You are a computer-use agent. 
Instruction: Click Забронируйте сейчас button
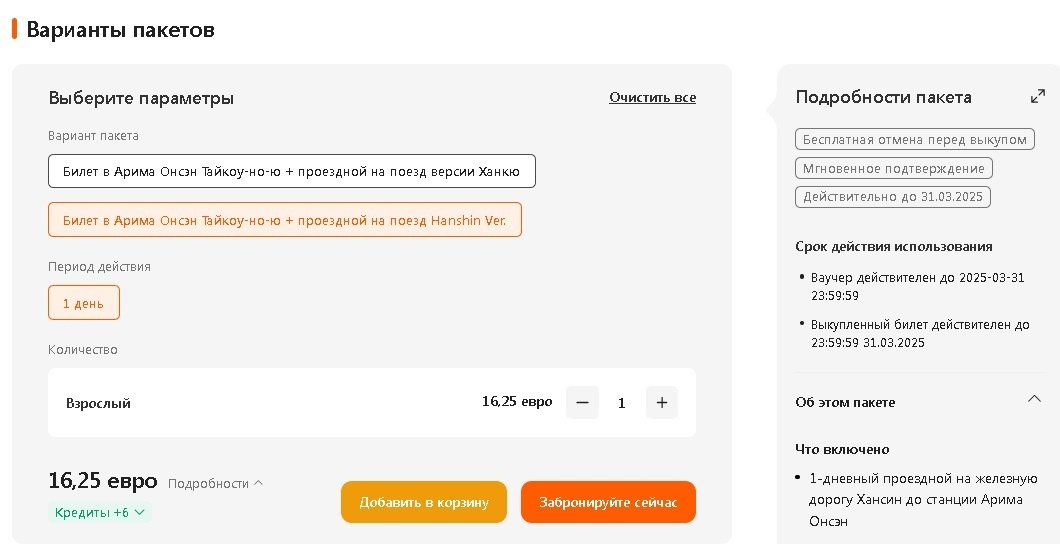click(x=608, y=502)
